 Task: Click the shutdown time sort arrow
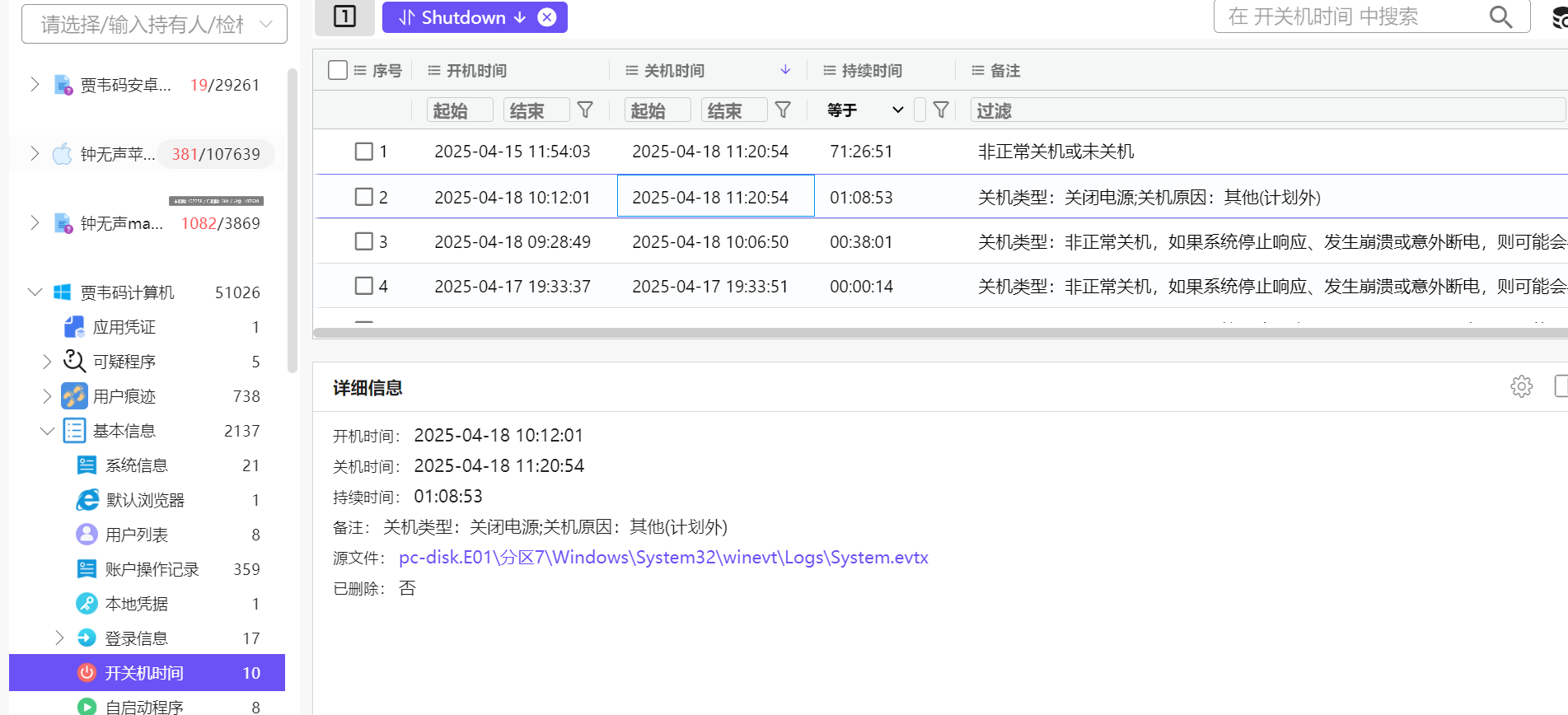point(785,70)
